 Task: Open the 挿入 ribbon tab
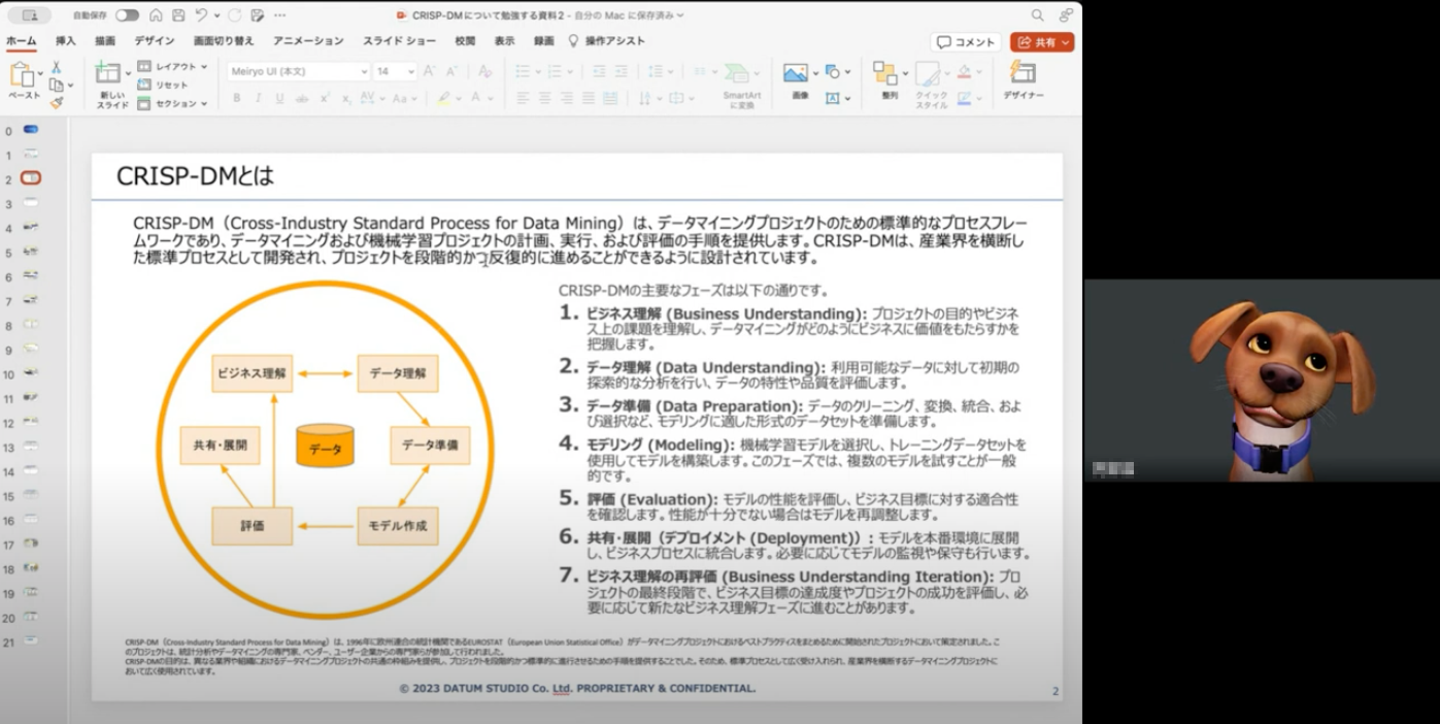click(x=65, y=41)
